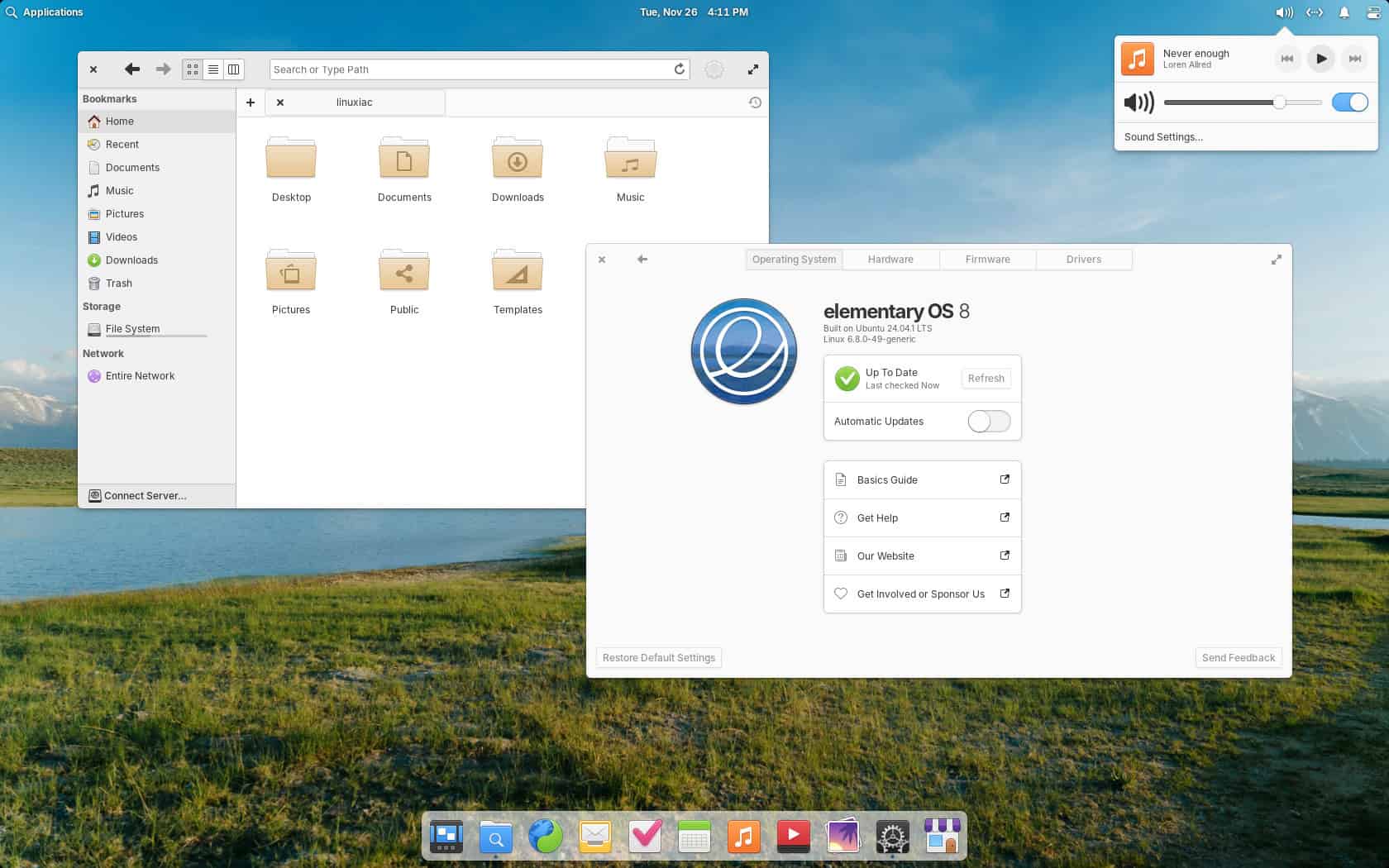
Task: Launch the Calendar app in the dock
Action: pyautogui.click(x=694, y=837)
